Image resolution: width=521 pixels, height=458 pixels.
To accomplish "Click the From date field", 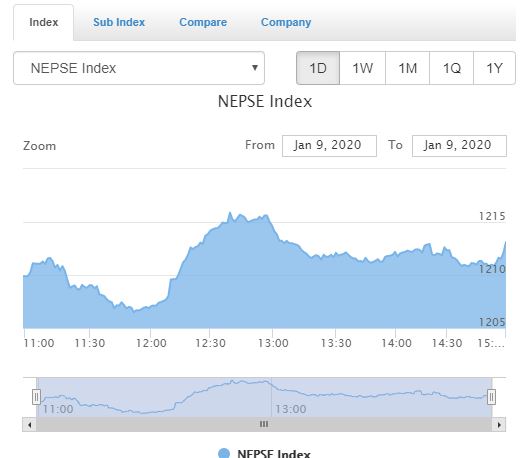I will point(329,146).
